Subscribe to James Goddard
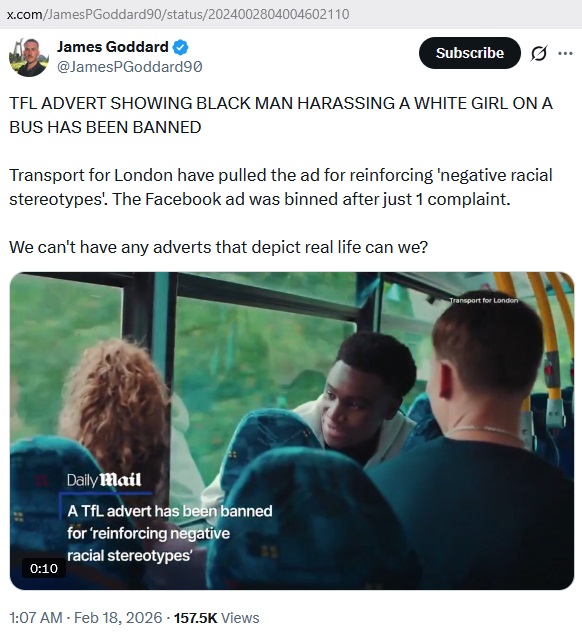Screen dimensions: 582x640 pos(470,53)
